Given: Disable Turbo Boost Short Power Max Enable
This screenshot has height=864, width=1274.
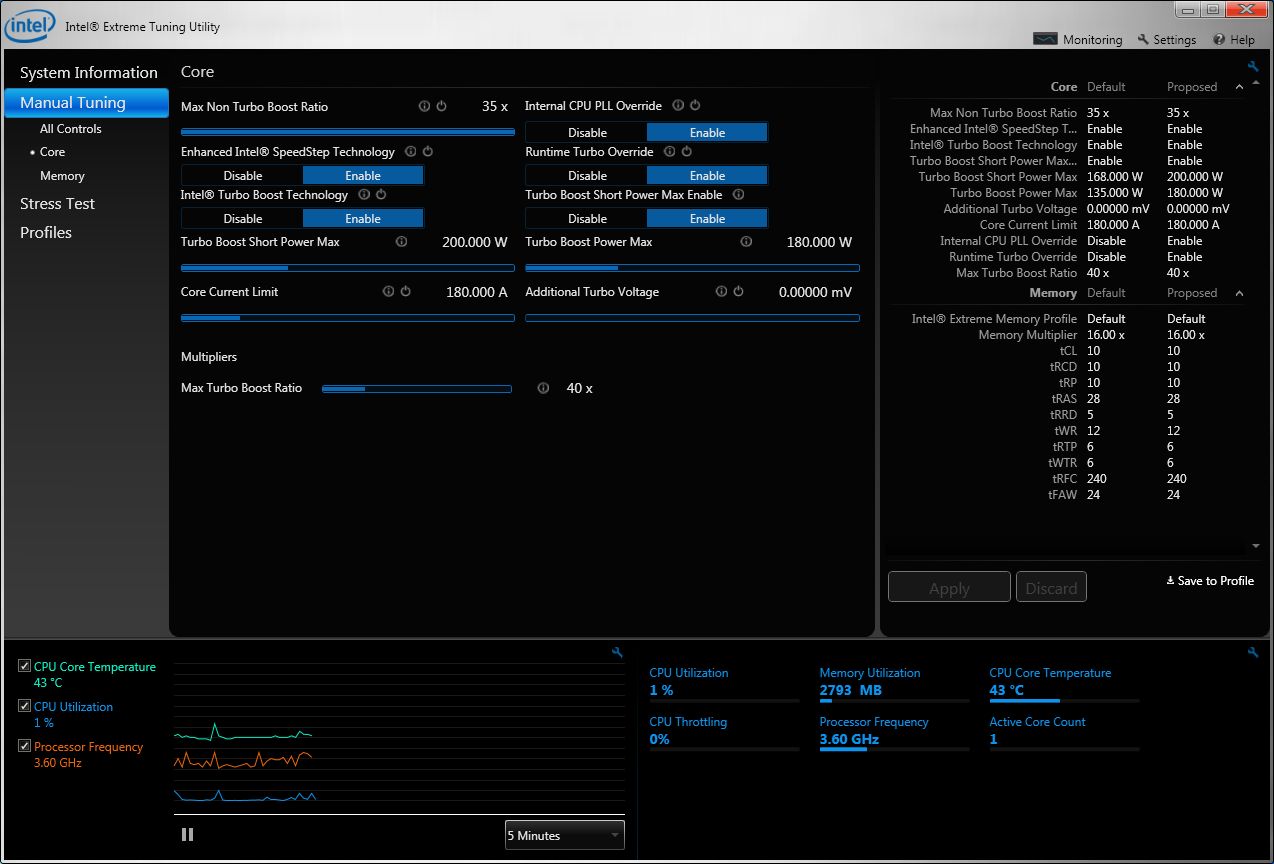Looking at the screenshot, I should [587, 218].
